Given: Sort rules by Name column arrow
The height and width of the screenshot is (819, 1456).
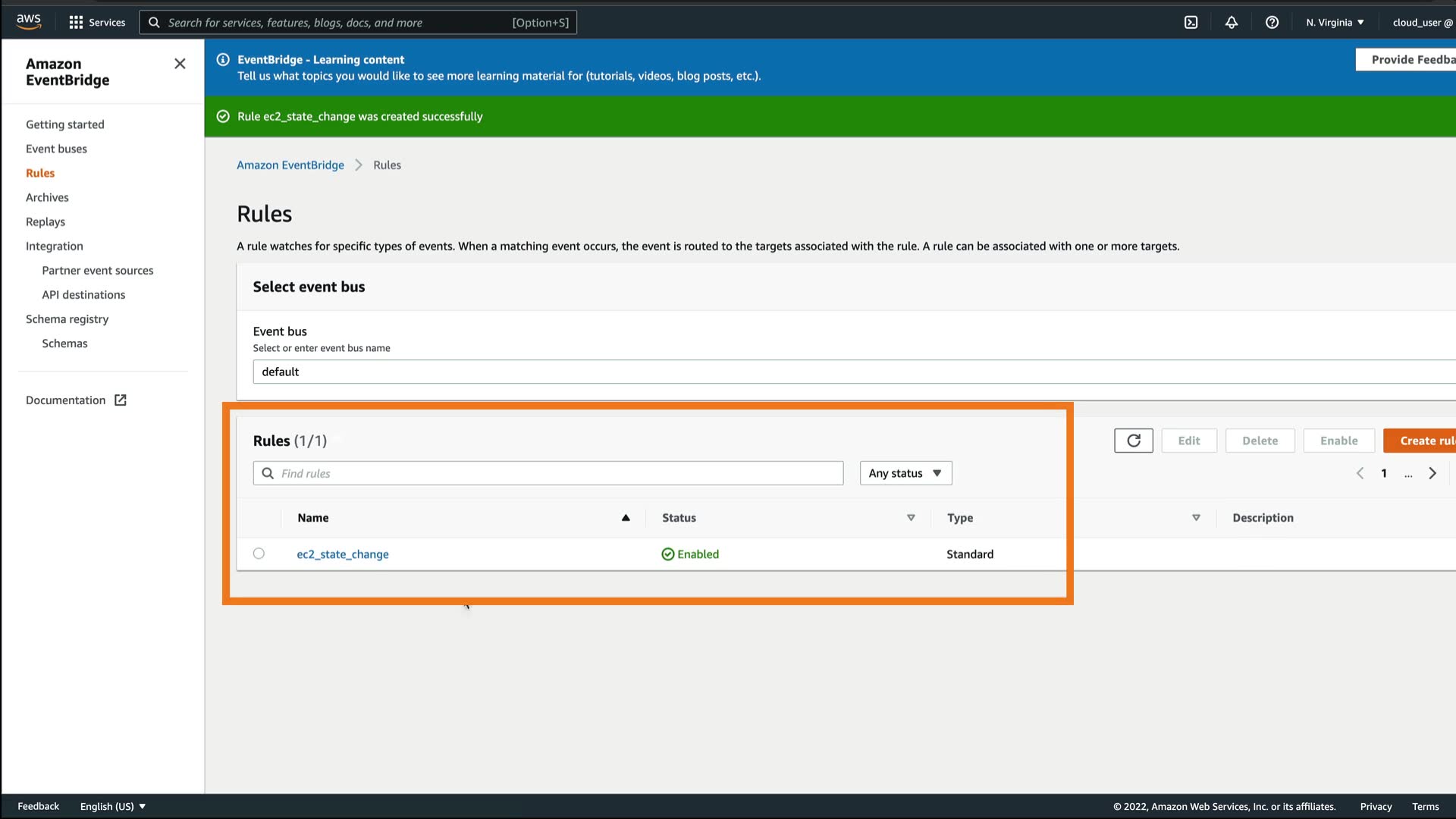Looking at the screenshot, I should click(x=626, y=518).
